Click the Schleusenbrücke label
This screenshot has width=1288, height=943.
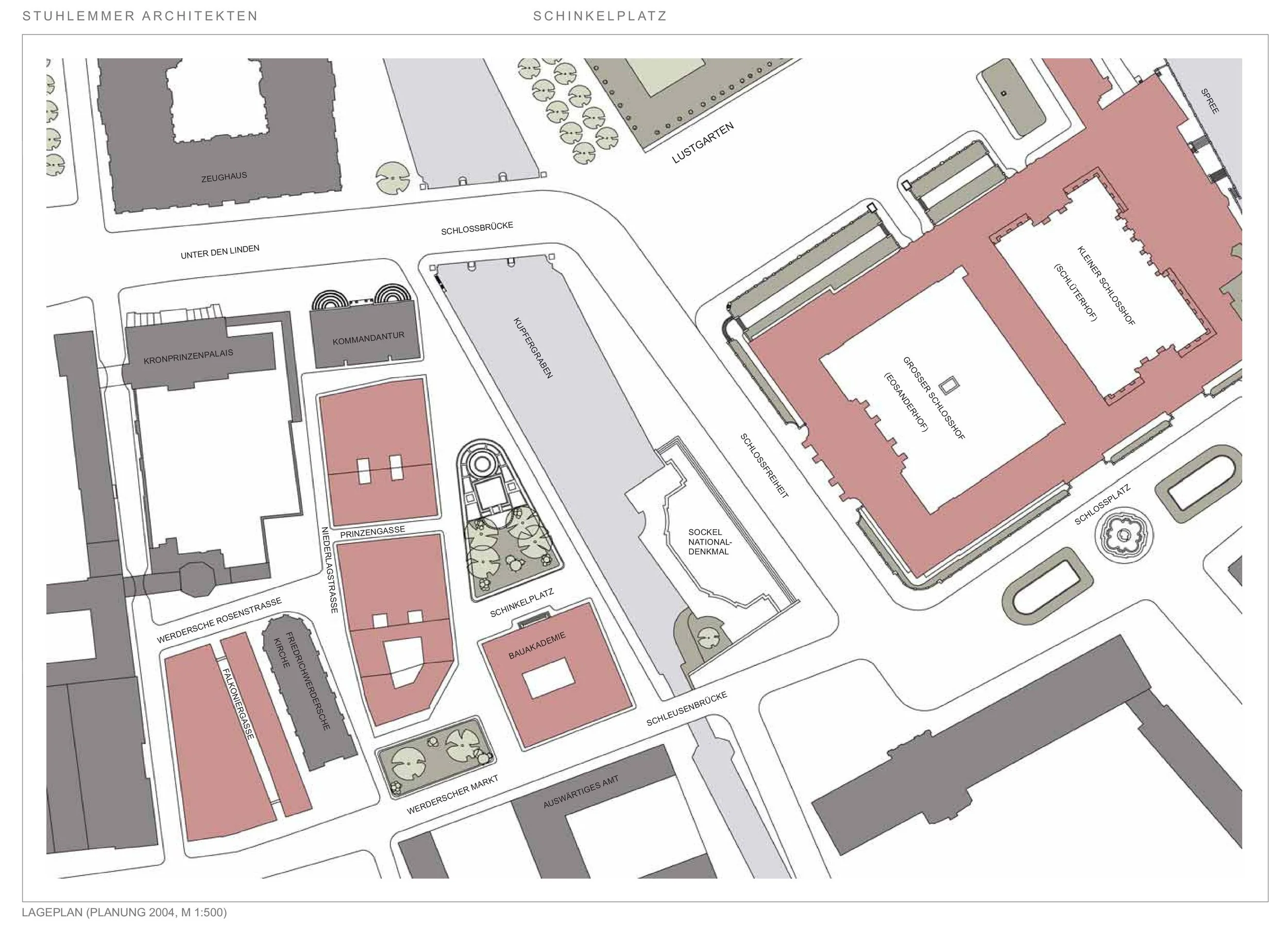[687, 709]
